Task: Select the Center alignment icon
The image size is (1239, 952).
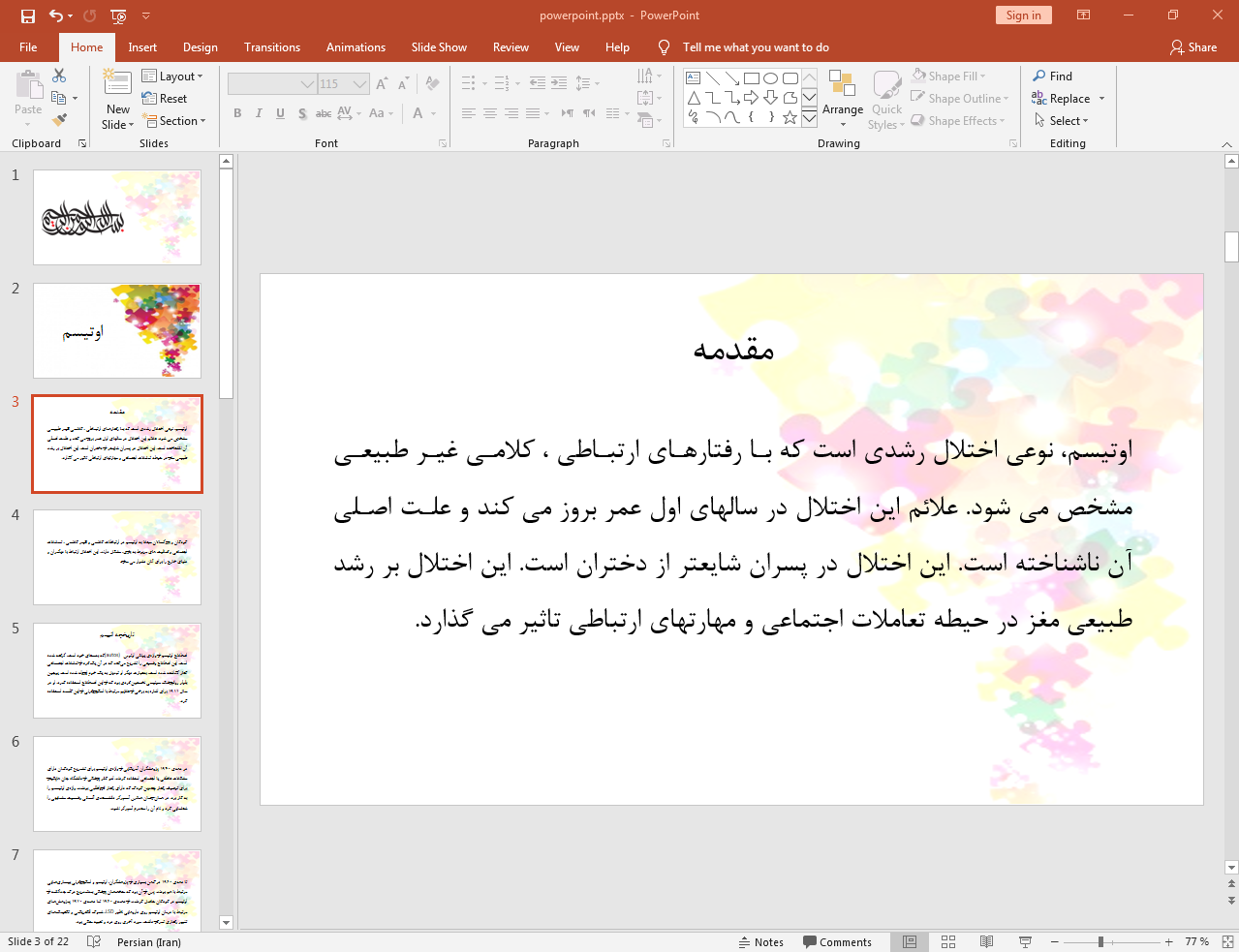Action: (x=490, y=113)
